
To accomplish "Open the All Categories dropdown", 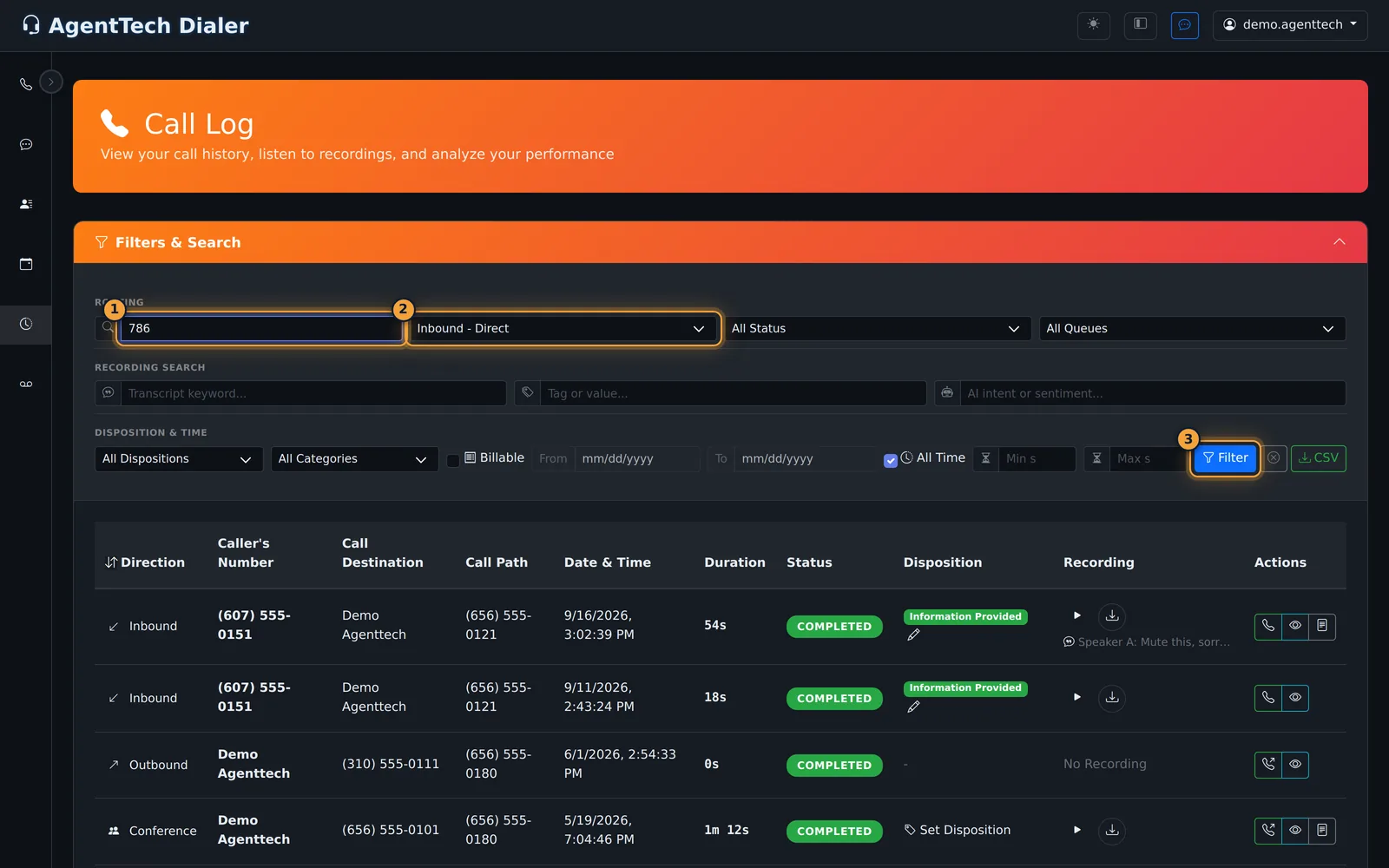I will [x=354, y=459].
